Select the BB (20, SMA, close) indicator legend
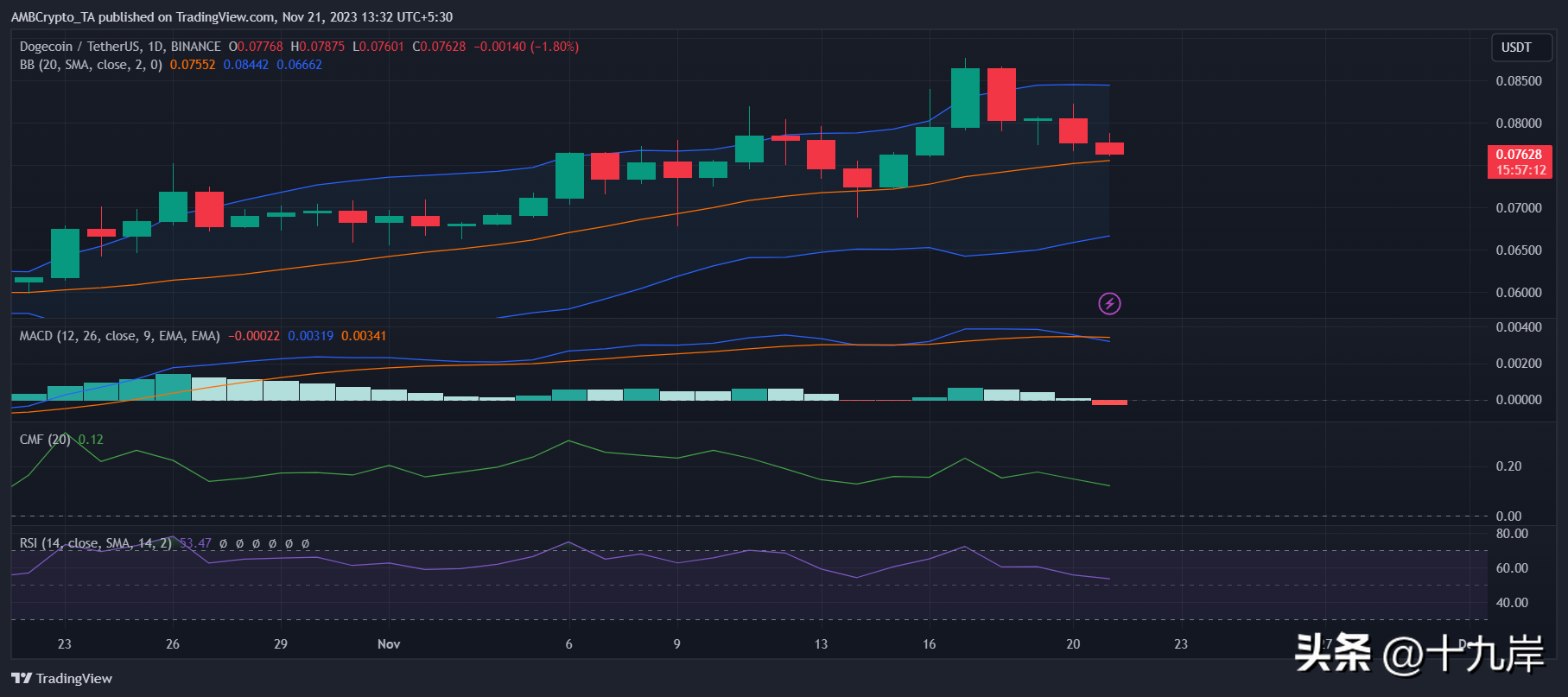The height and width of the screenshot is (697, 1568). (x=91, y=65)
